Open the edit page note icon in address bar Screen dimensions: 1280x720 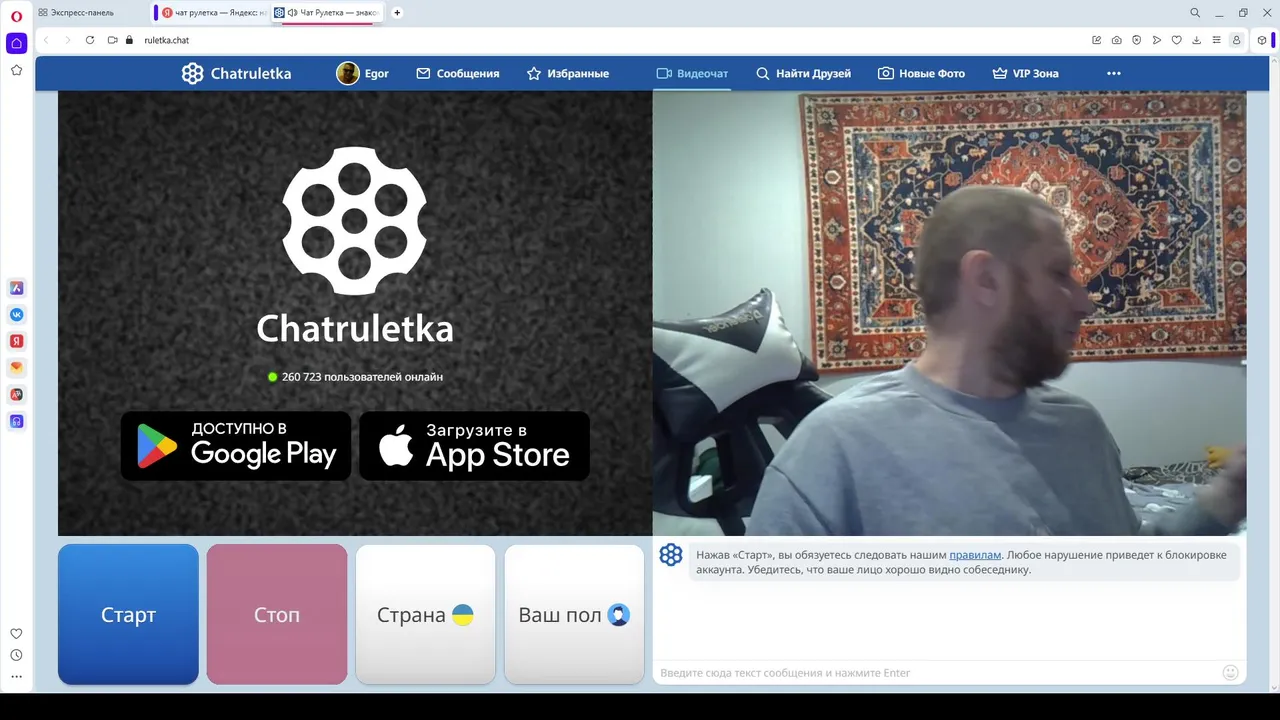(1097, 40)
